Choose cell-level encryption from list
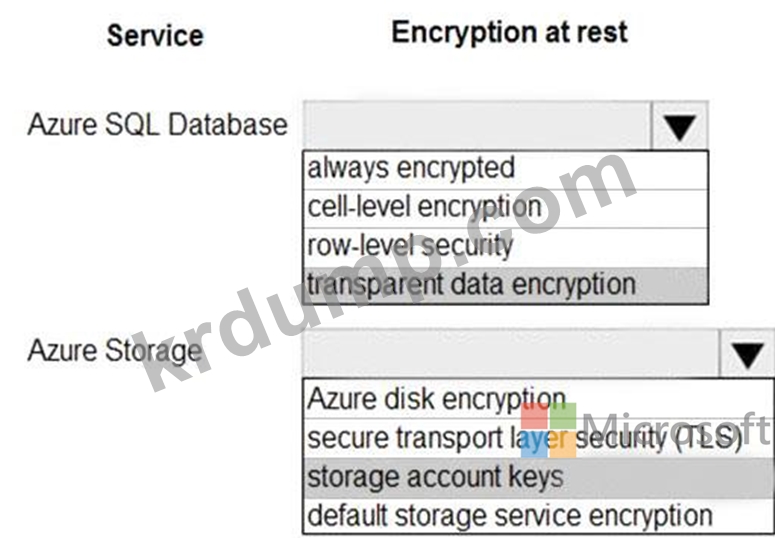 tap(506, 209)
